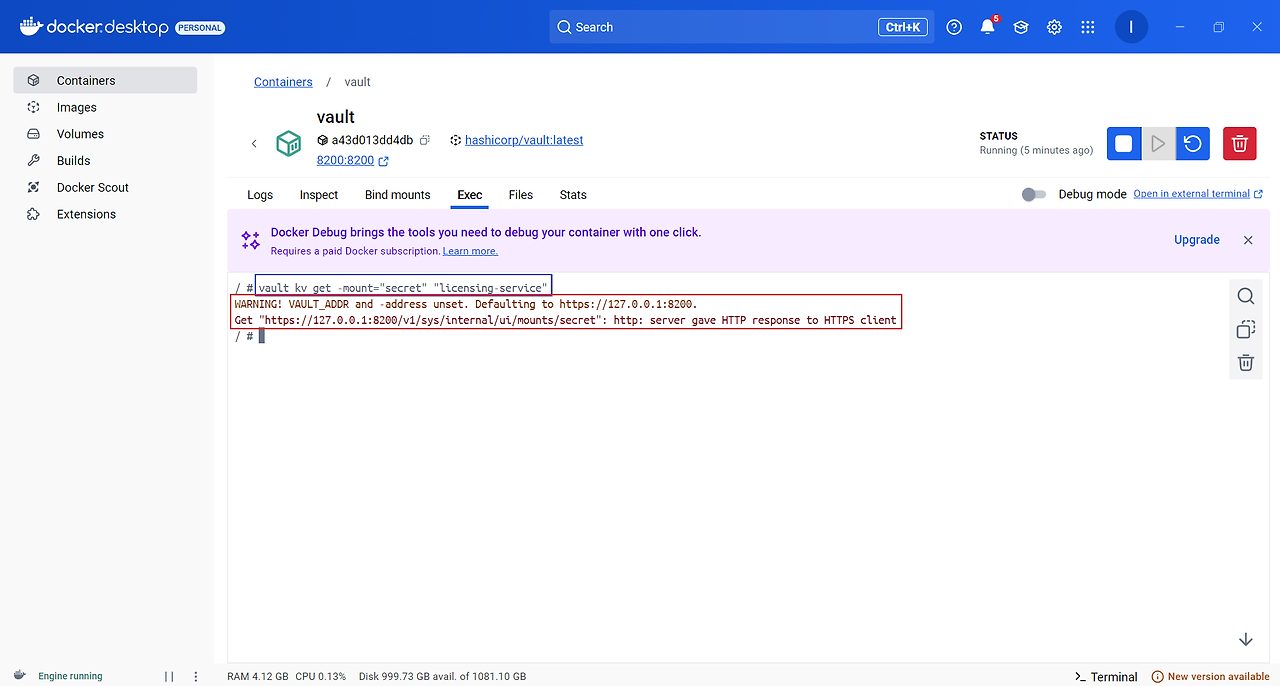The height and width of the screenshot is (686, 1280).
Task: Click the Start play button
Action: click(x=1158, y=144)
